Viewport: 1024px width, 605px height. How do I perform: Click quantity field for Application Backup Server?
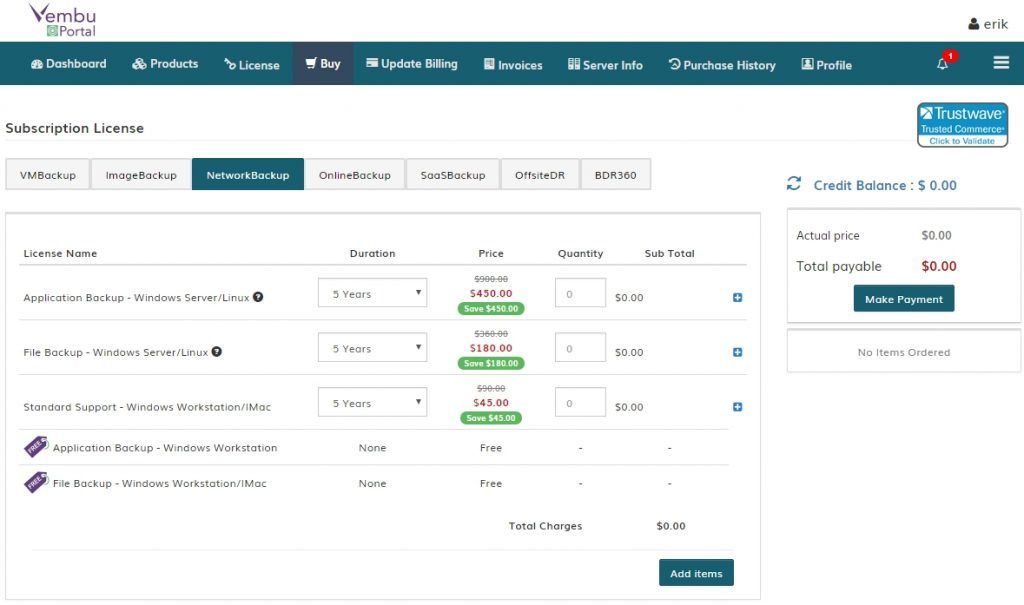(x=581, y=293)
